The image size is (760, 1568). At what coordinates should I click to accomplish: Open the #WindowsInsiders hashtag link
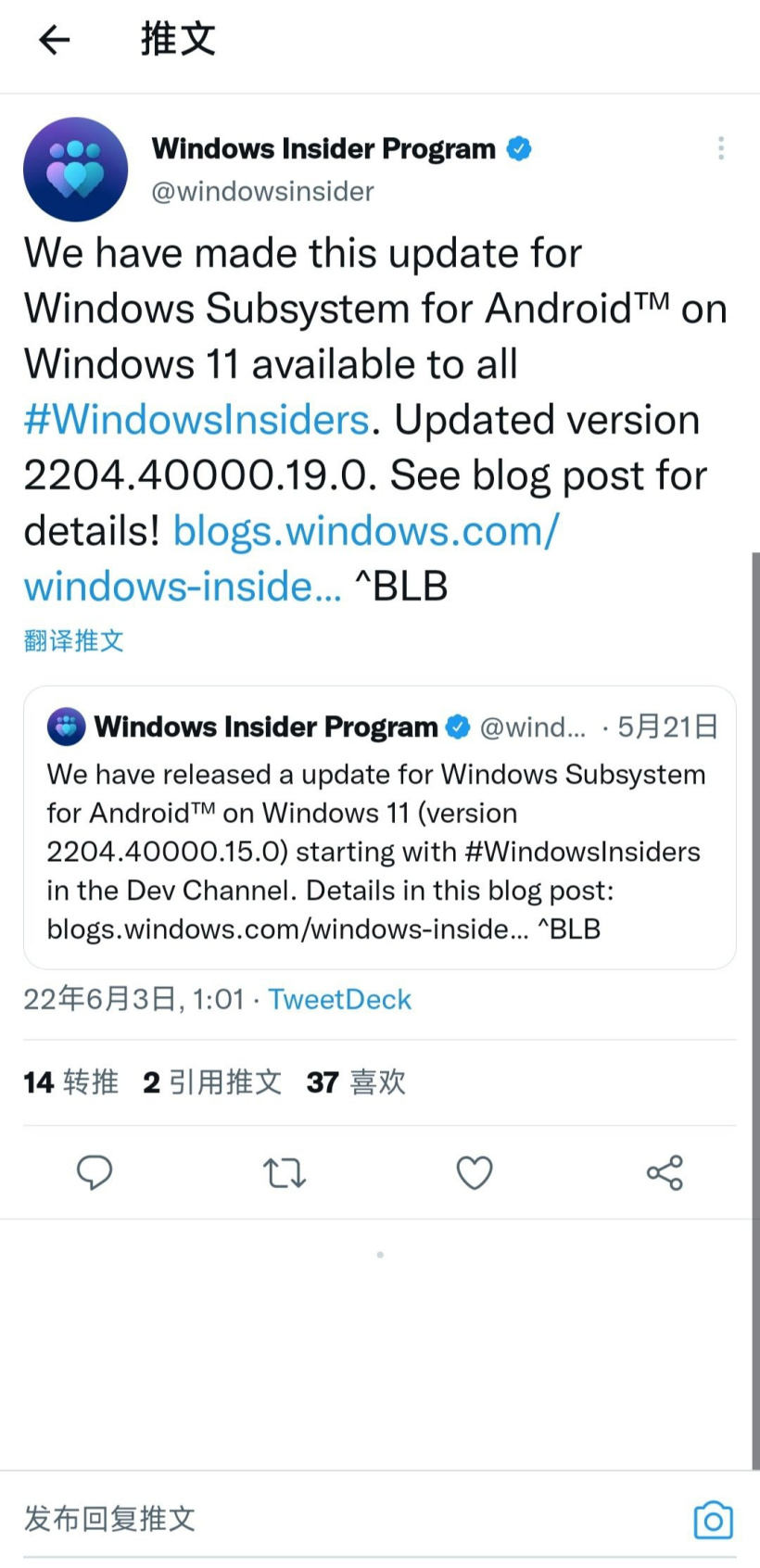tap(196, 420)
